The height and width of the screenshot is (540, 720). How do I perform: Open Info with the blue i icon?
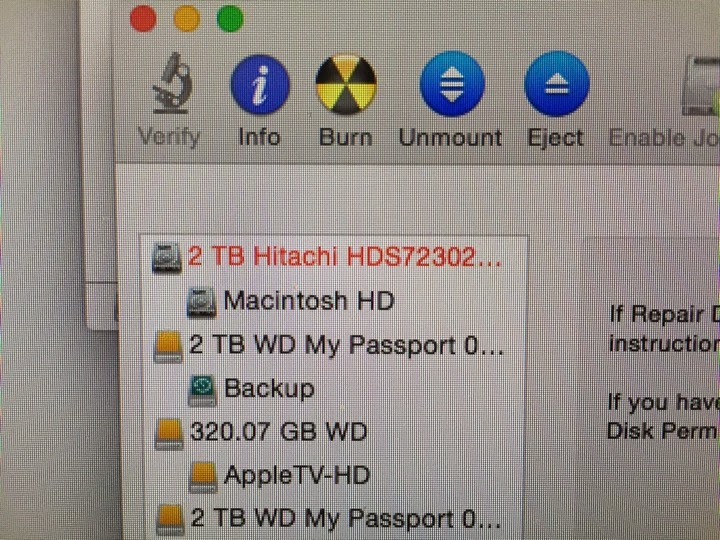pos(260,84)
